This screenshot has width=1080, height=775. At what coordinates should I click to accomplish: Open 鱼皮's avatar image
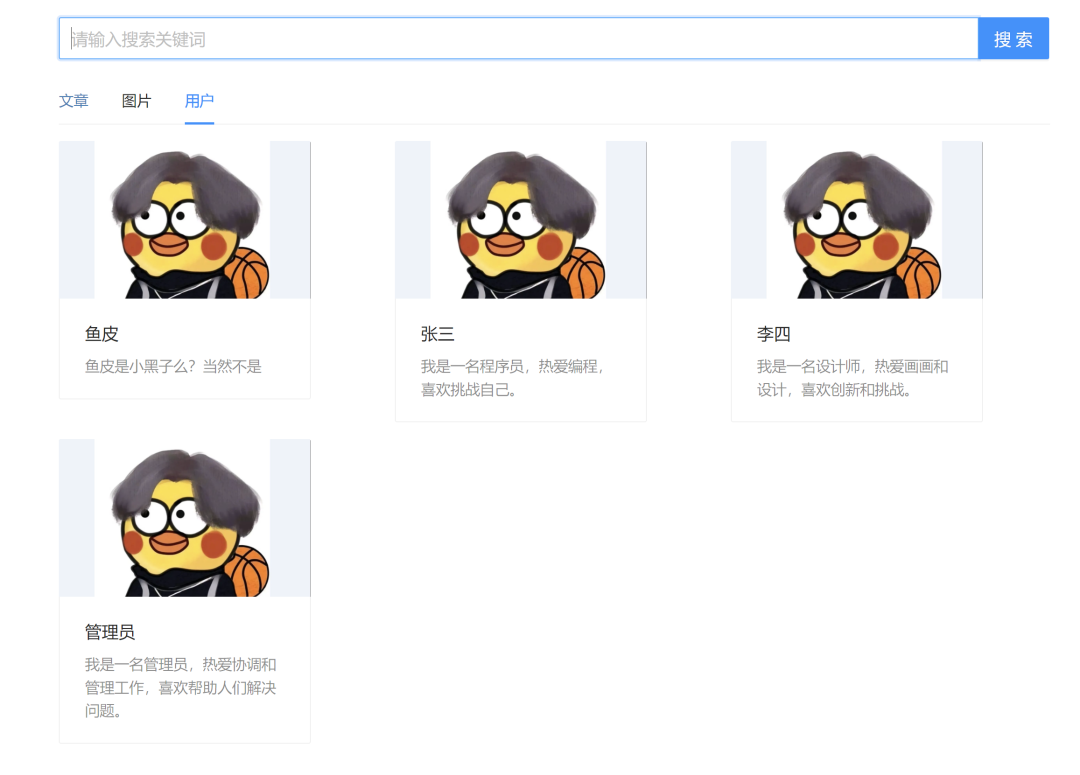coord(184,220)
